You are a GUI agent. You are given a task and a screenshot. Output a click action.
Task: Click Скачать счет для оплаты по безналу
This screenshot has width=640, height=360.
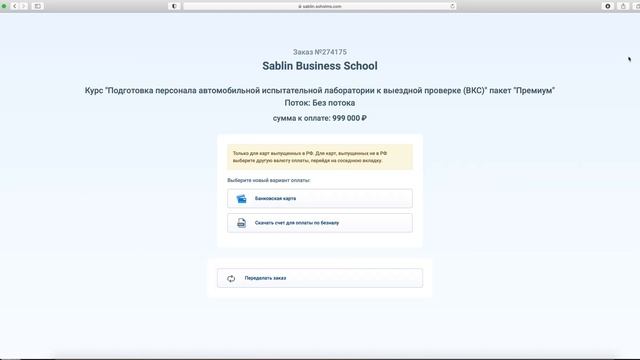(320, 223)
